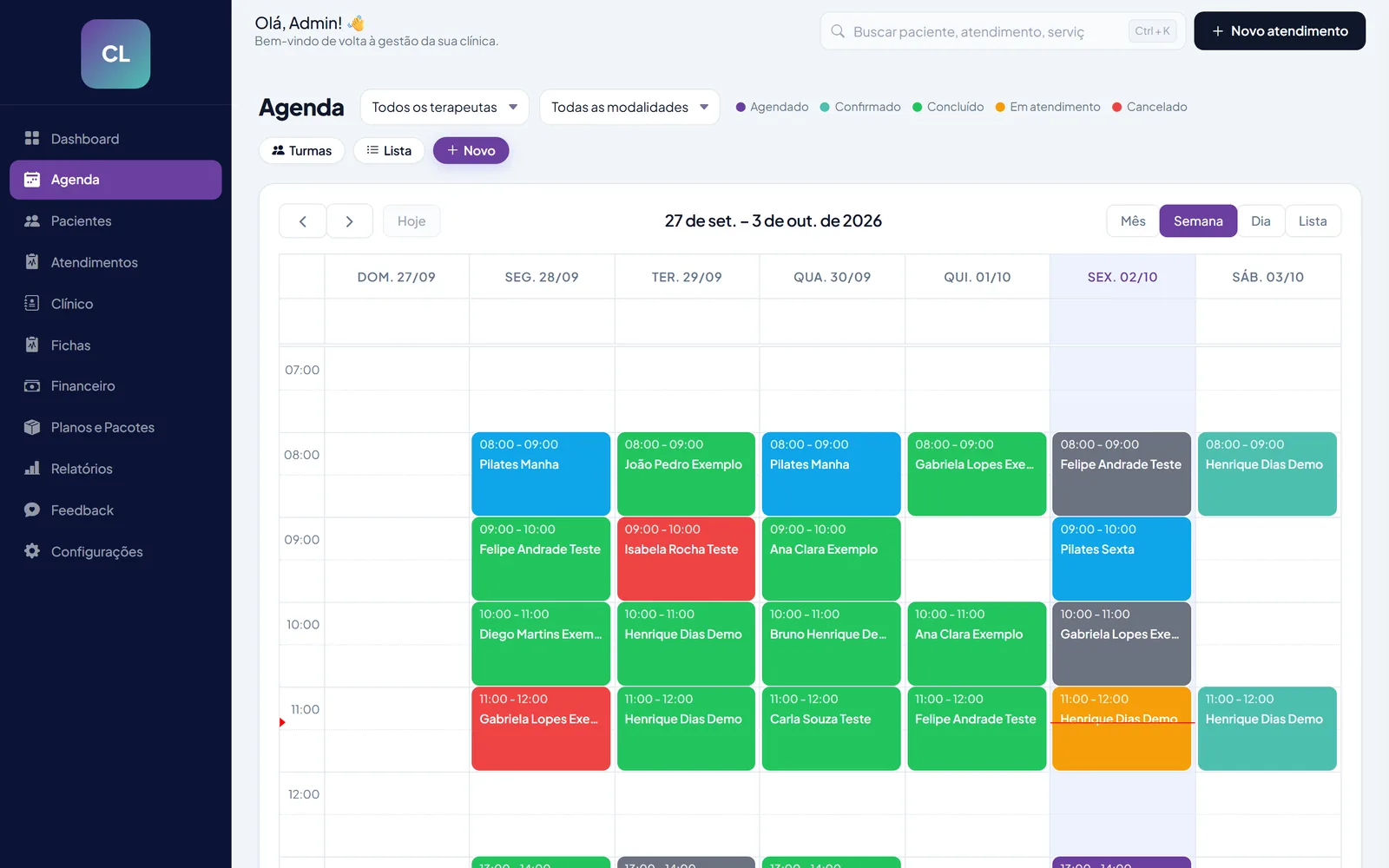Click the SEX. 02/10 column header
The height and width of the screenshot is (868, 1389).
(x=1122, y=277)
